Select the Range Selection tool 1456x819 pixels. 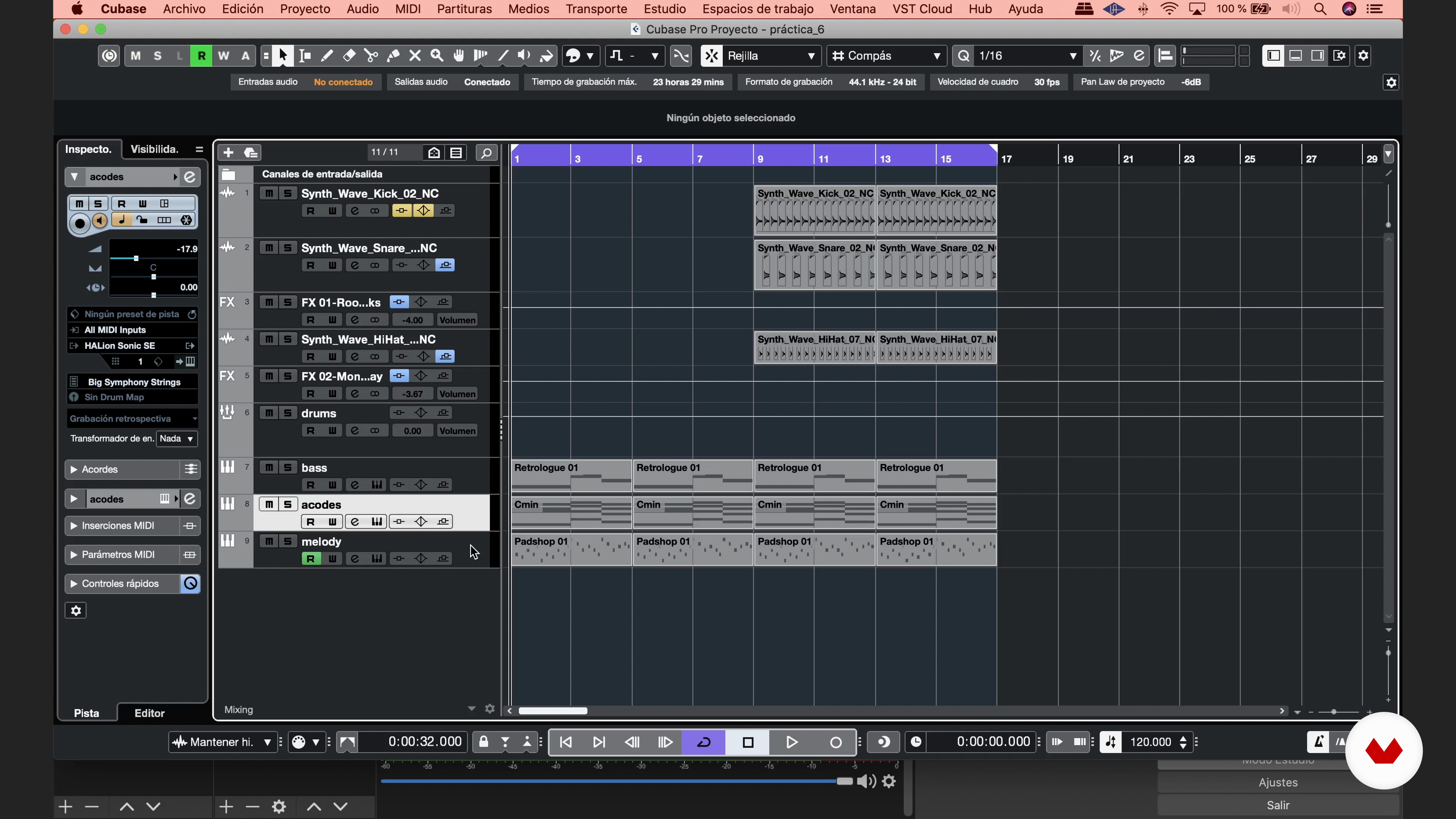point(305,55)
